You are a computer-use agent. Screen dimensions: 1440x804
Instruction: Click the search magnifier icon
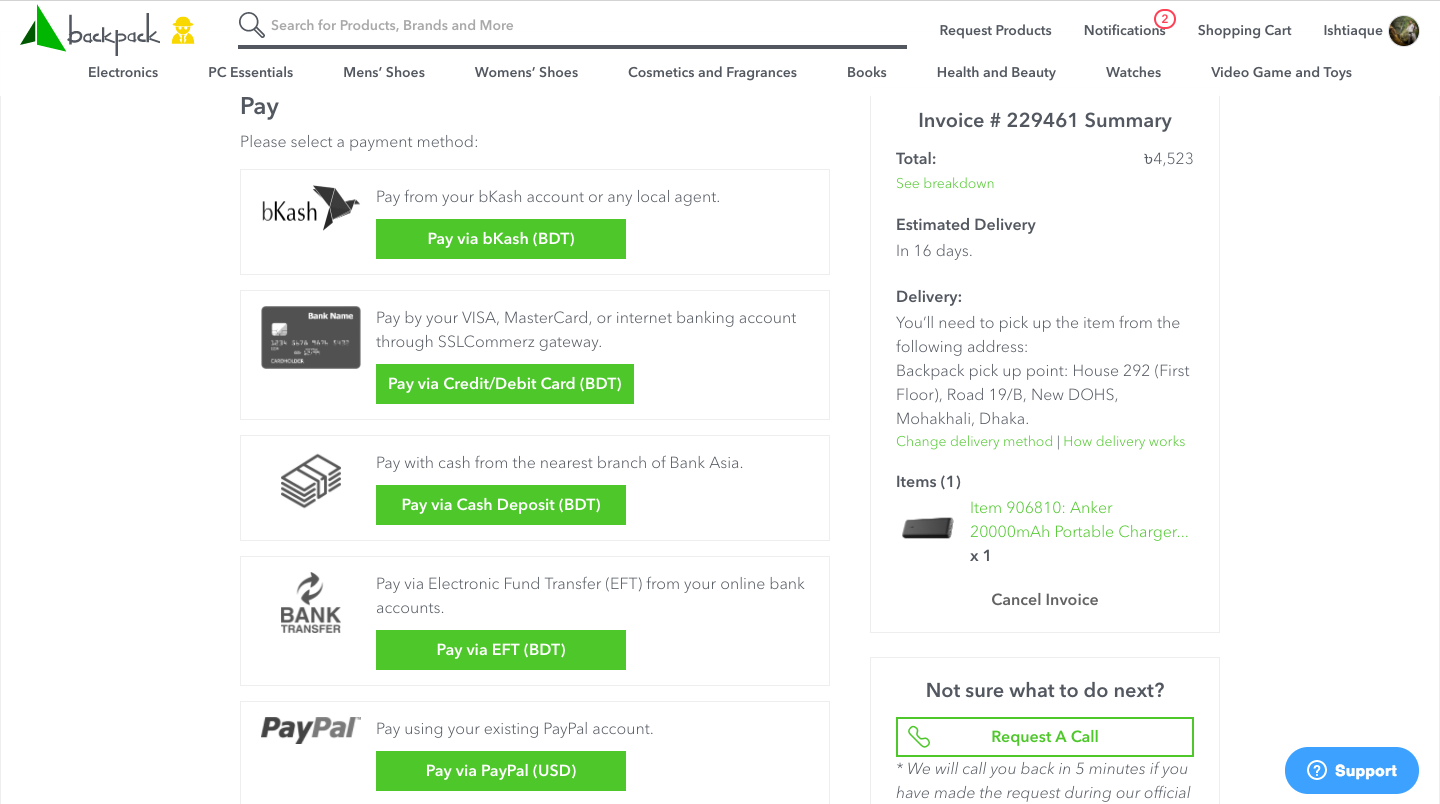(x=252, y=25)
